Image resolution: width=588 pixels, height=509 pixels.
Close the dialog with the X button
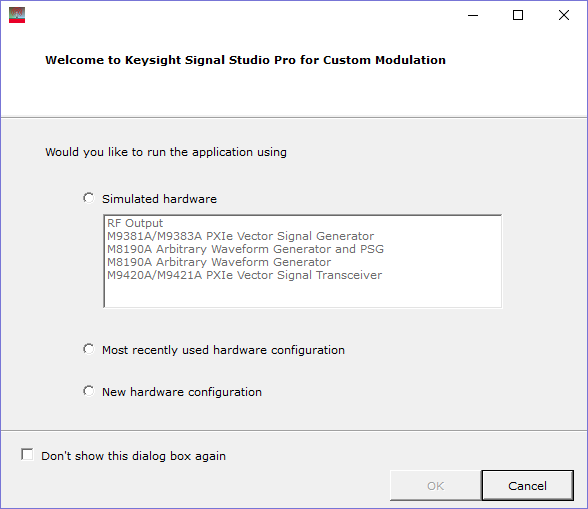(x=564, y=15)
